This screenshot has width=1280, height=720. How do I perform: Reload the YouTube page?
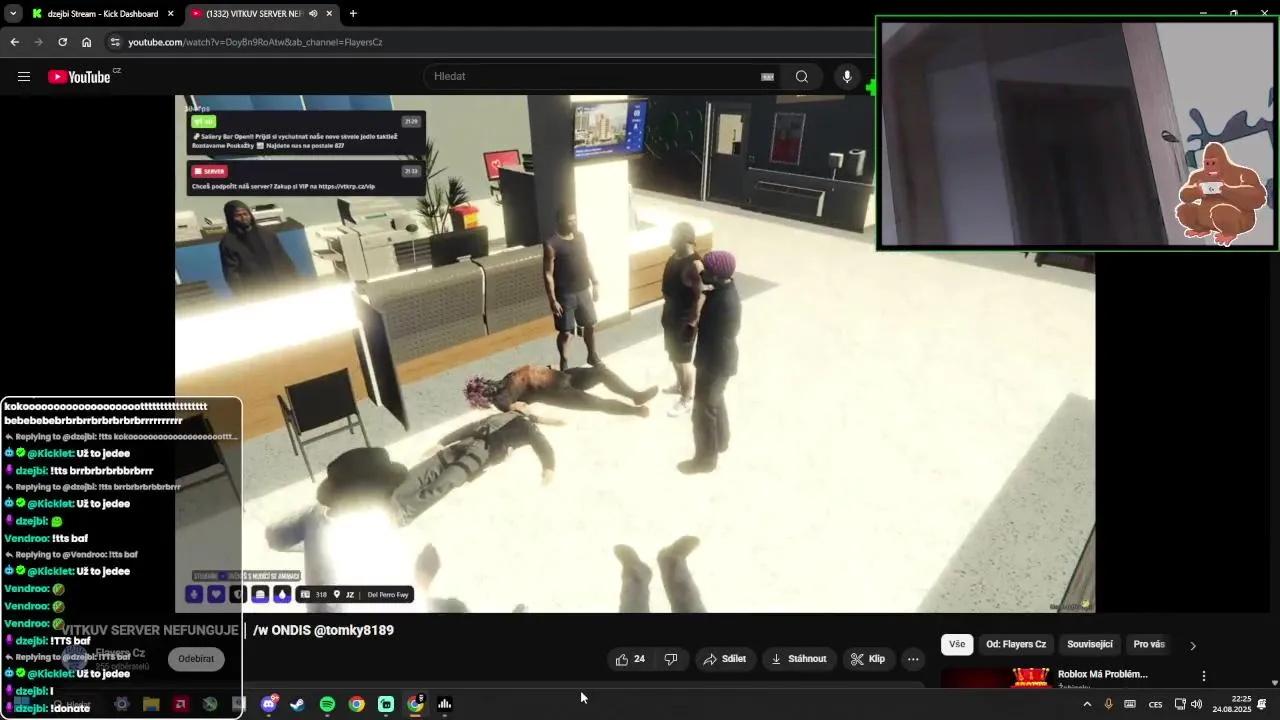(x=62, y=42)
